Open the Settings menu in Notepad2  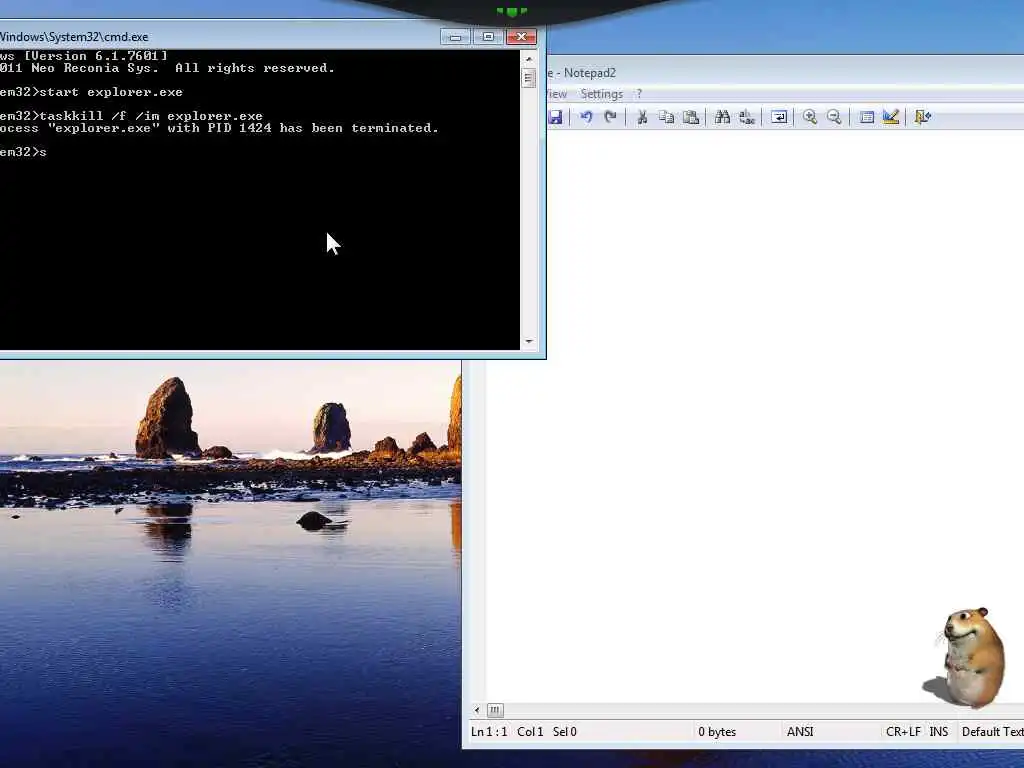coord(601,94)
